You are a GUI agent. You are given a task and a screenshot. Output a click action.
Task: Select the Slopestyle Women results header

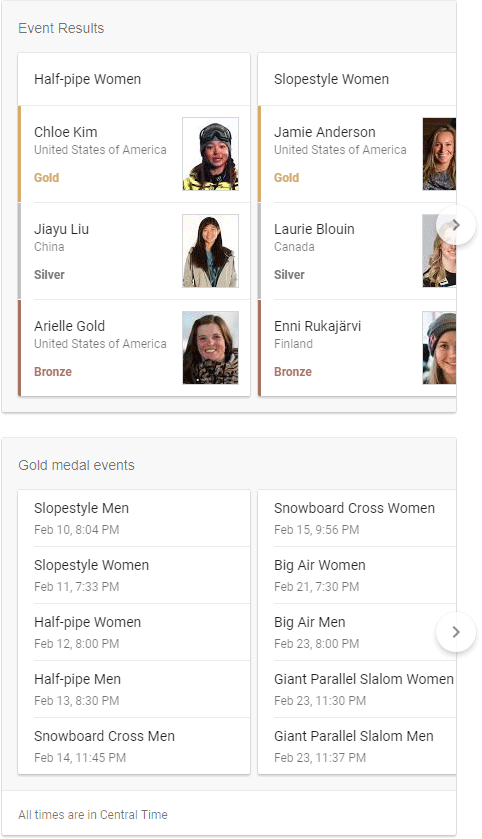coord(357,79)
